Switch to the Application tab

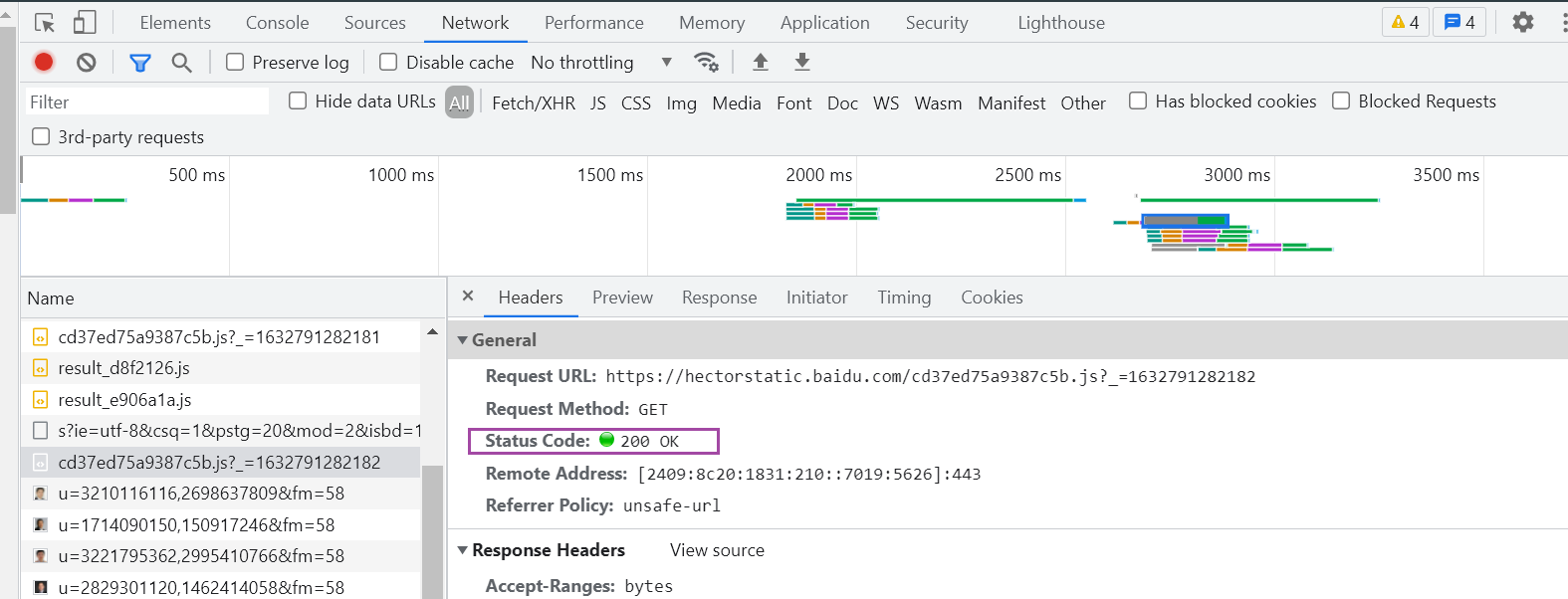tap(825, 22)
